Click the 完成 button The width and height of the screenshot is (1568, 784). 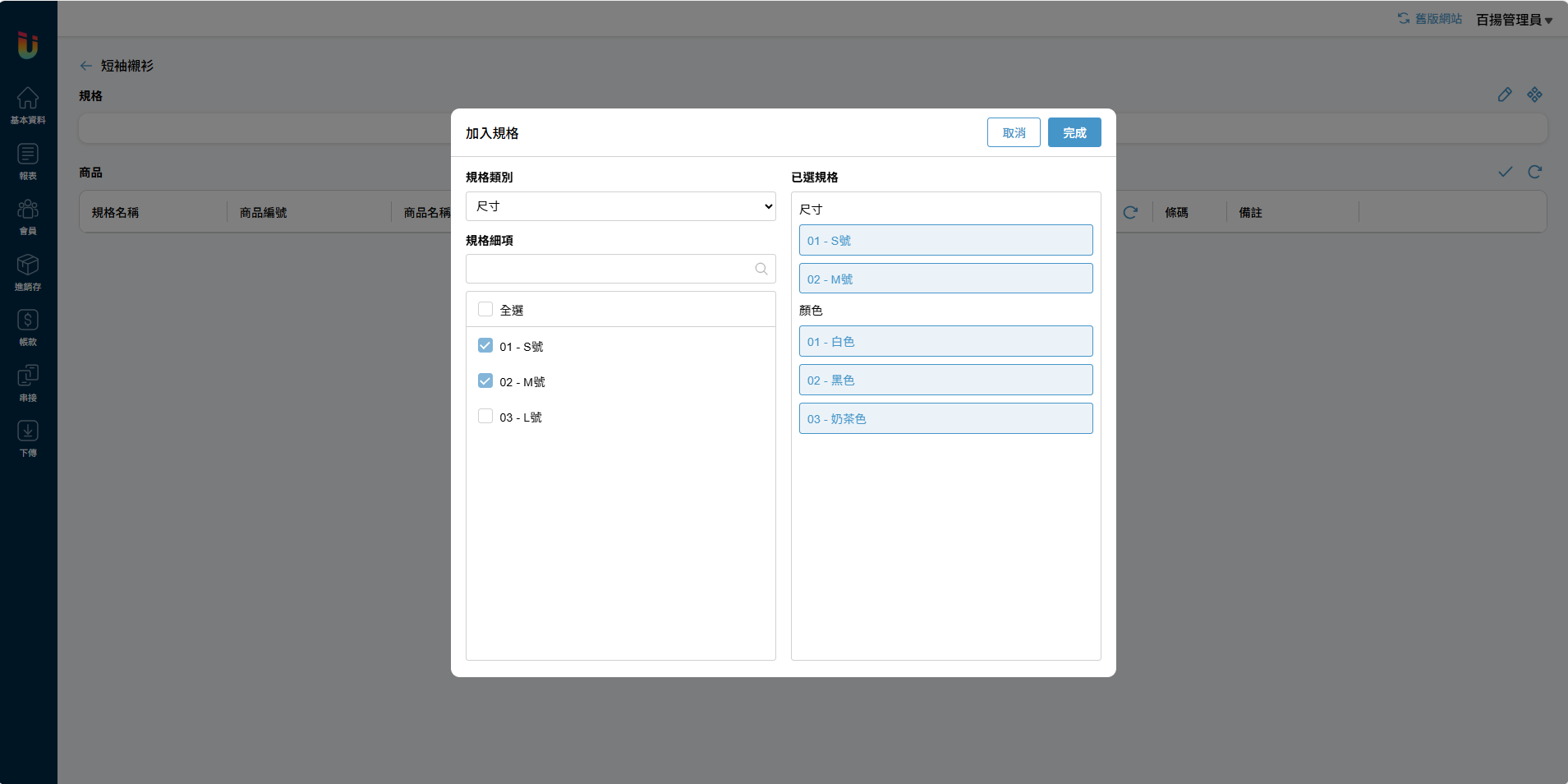(1074, 132)
